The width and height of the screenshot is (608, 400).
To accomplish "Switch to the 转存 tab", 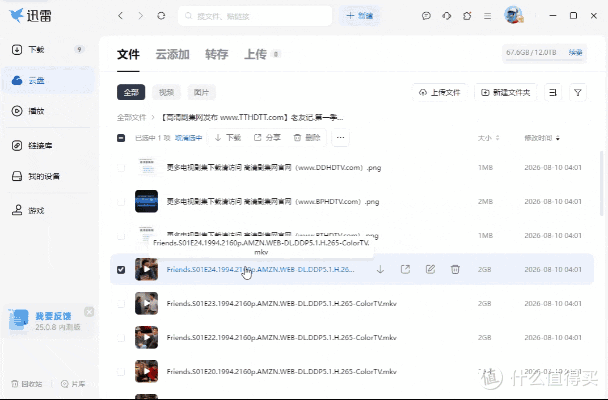I will (x=216, y=54).
